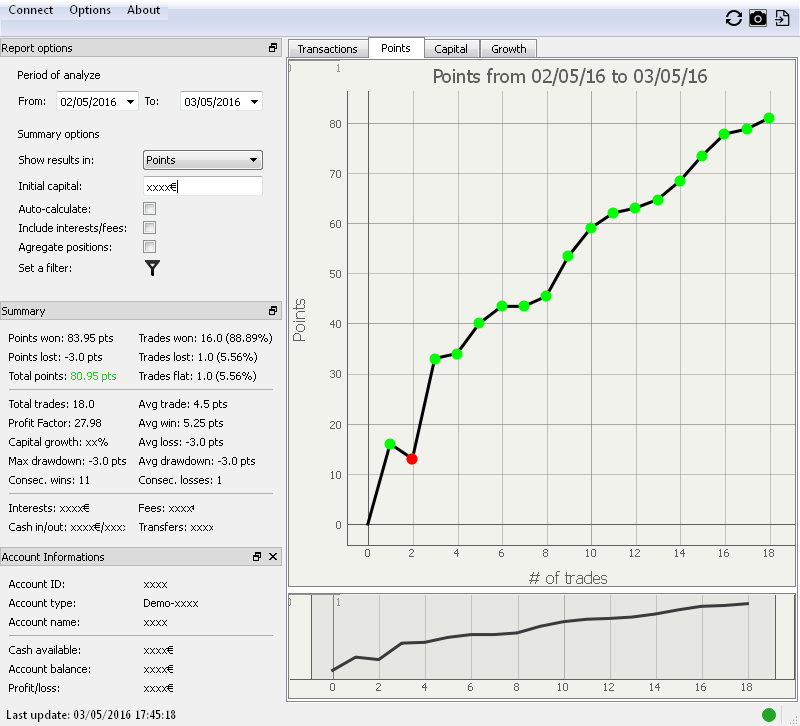Open the From date dropdown
Screen dimensions: 800x726
(131, 102)
